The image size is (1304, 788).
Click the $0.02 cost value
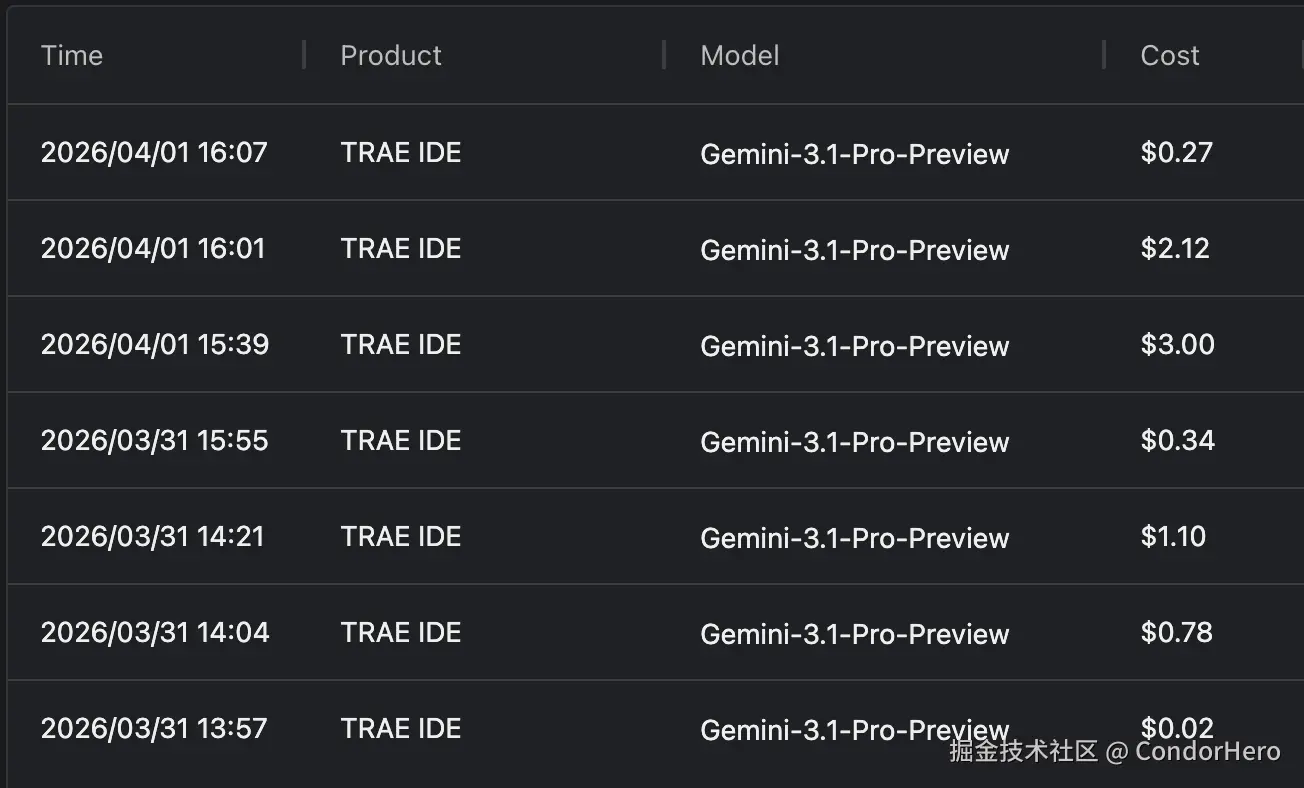1177,728
